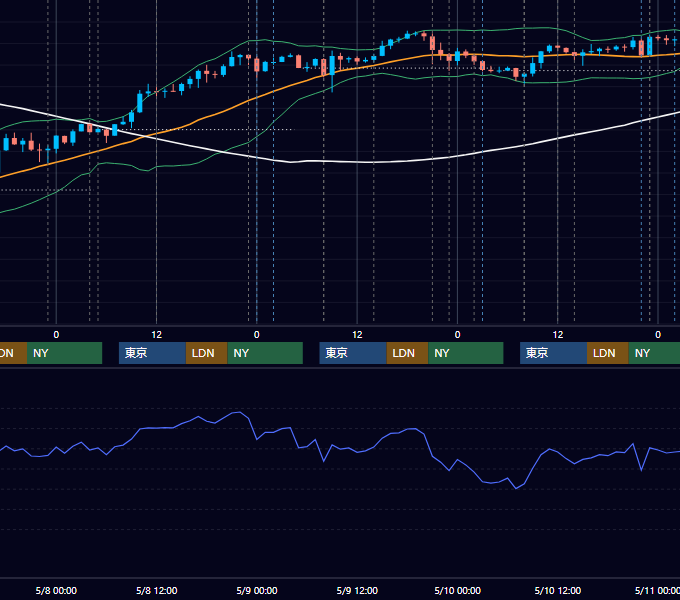Pick the LDN block following the 5/9 東京 session
Viewport: 680px width, 600px height.
click(407, 353)
